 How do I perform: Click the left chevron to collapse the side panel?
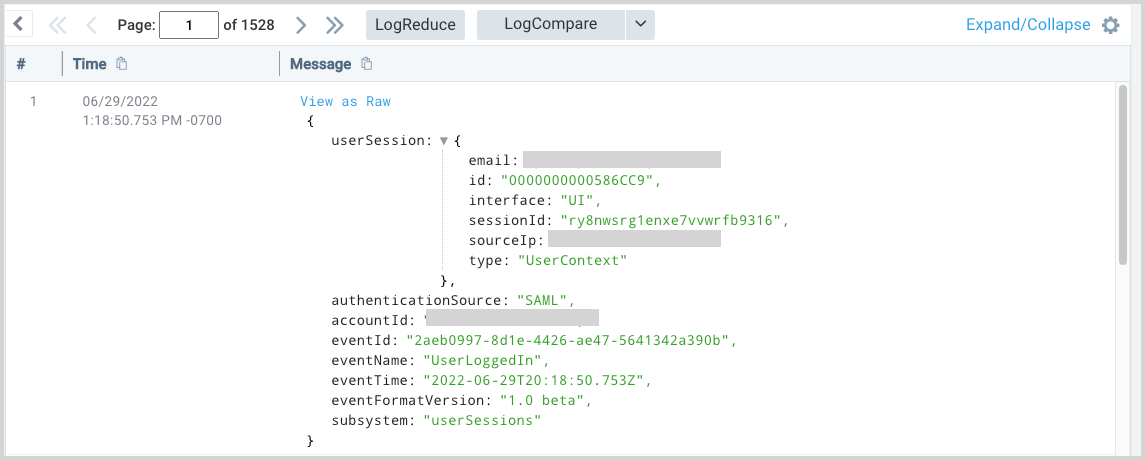click(x=19, y=25)
